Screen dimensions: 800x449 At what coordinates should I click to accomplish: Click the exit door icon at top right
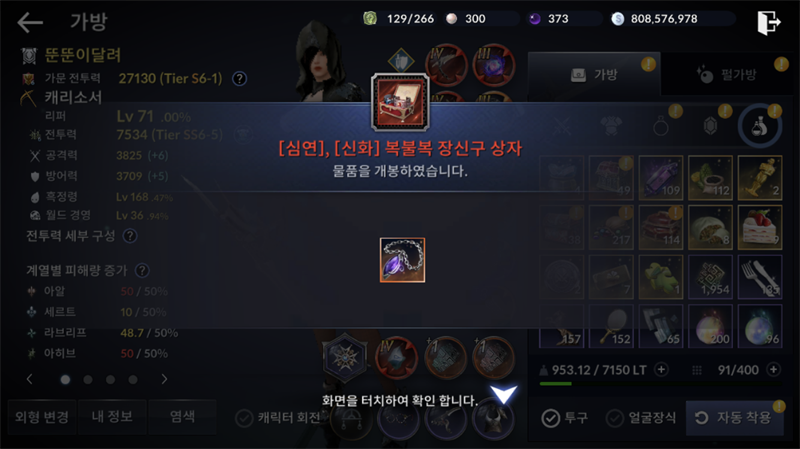768,22
